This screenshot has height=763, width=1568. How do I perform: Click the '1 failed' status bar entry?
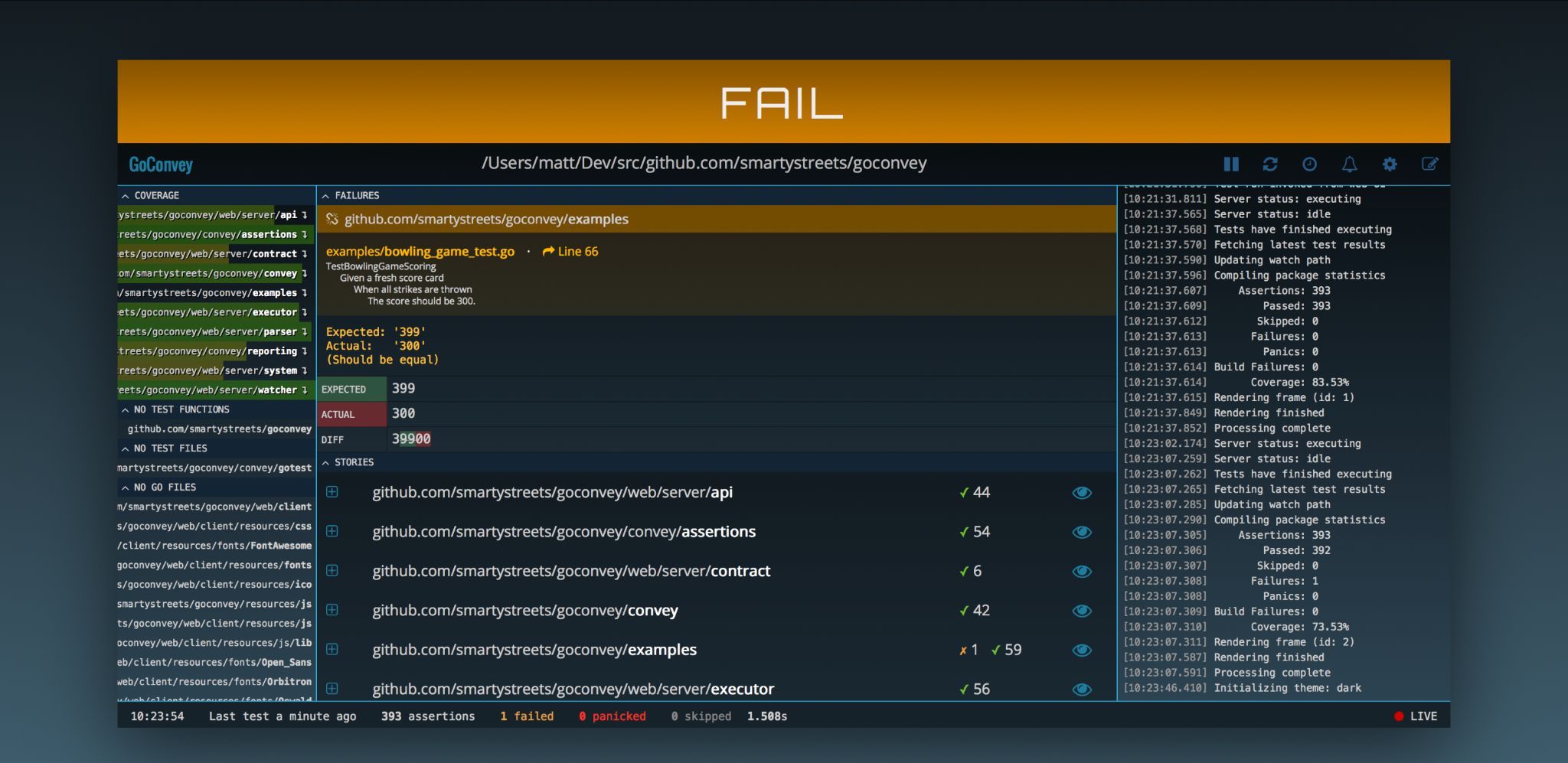pos(527,716)
